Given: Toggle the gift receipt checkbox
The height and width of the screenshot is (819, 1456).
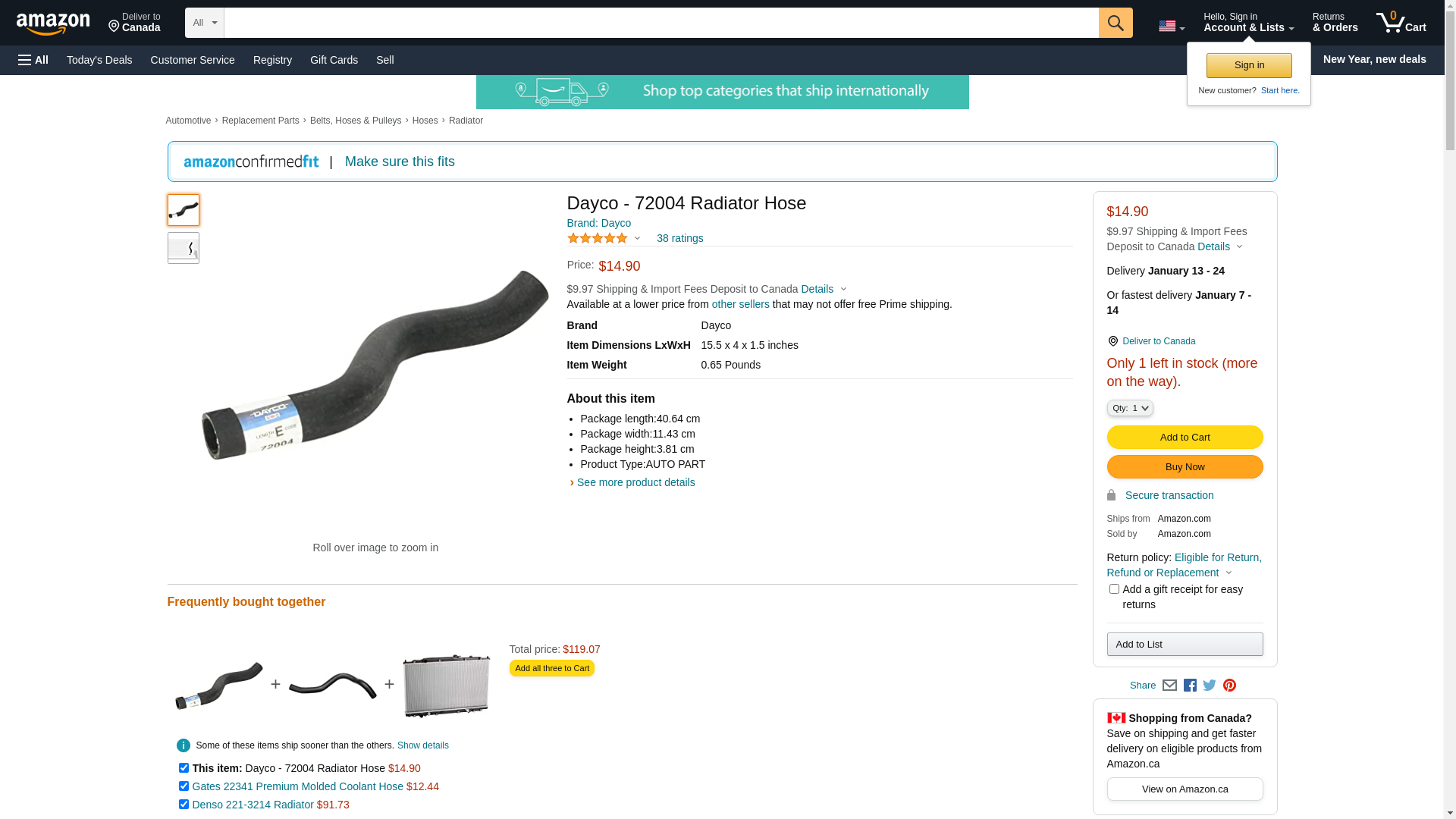Looking at the screenshot, I should point(1114,589).
